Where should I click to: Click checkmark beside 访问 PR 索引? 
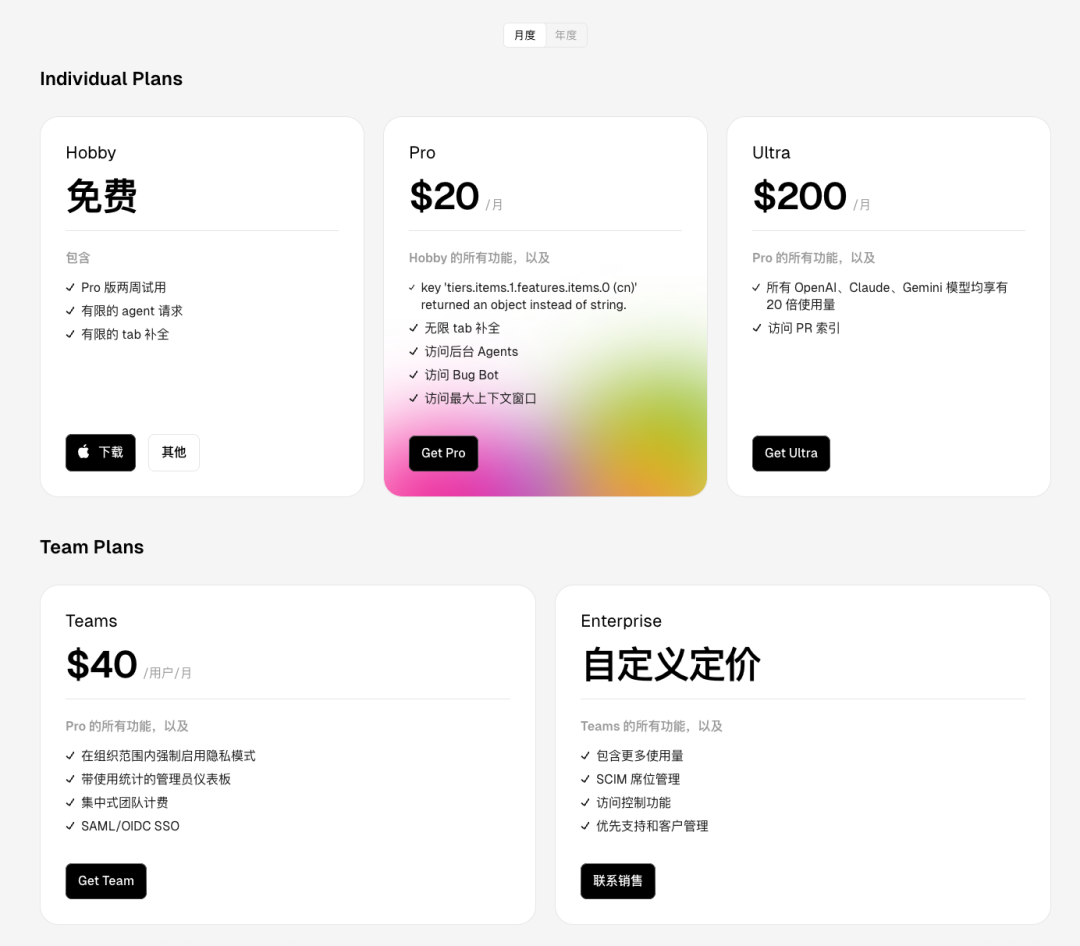click(x=757, y=328)
